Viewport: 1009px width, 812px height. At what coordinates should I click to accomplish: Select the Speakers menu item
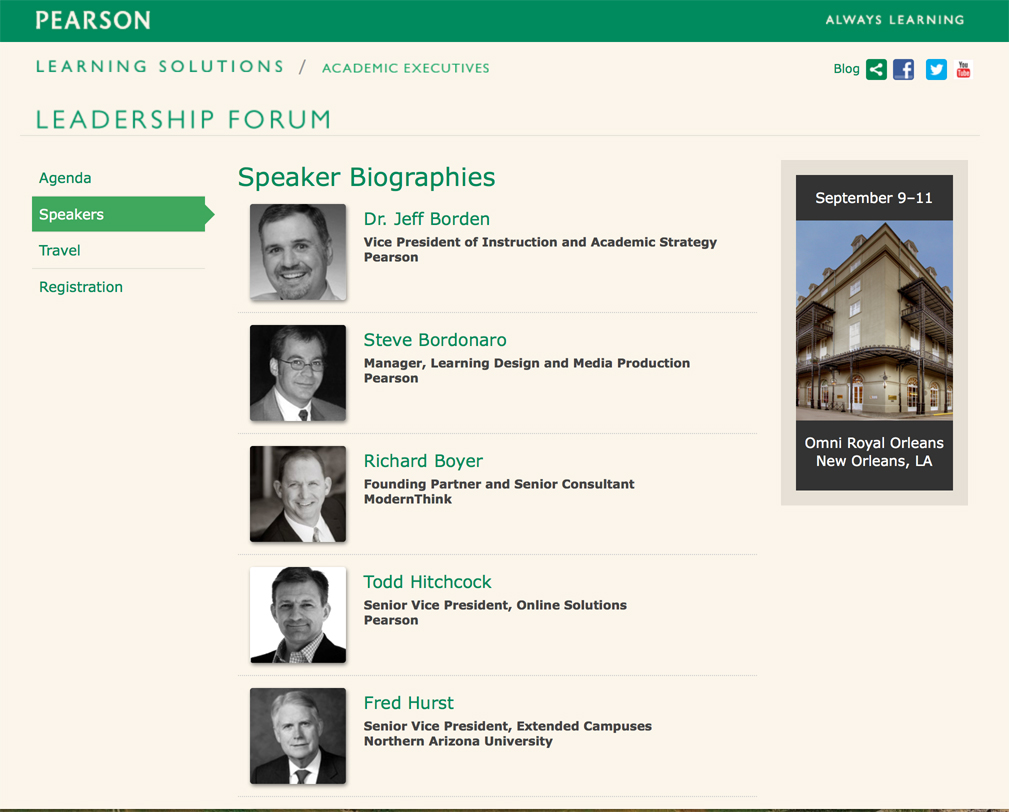point(118,214)
